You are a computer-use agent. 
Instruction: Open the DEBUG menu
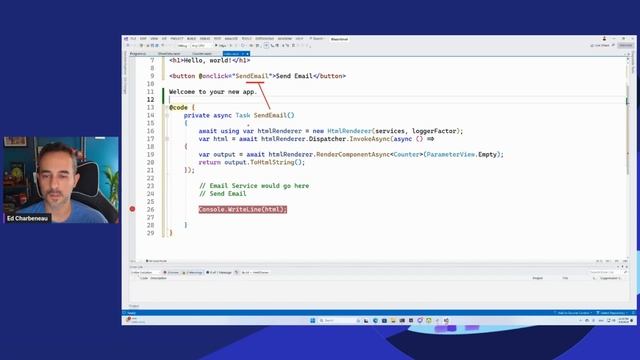[x=205, y=39]
